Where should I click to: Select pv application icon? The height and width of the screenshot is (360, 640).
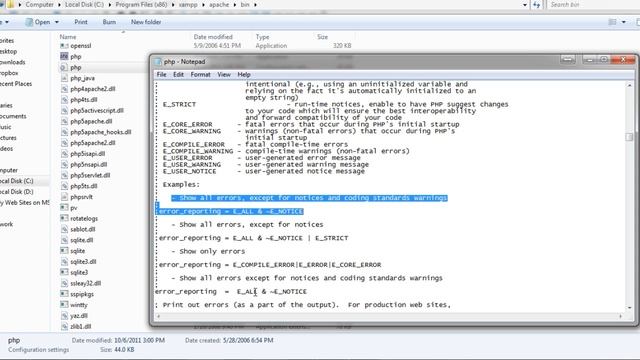(x=64, y=208)
